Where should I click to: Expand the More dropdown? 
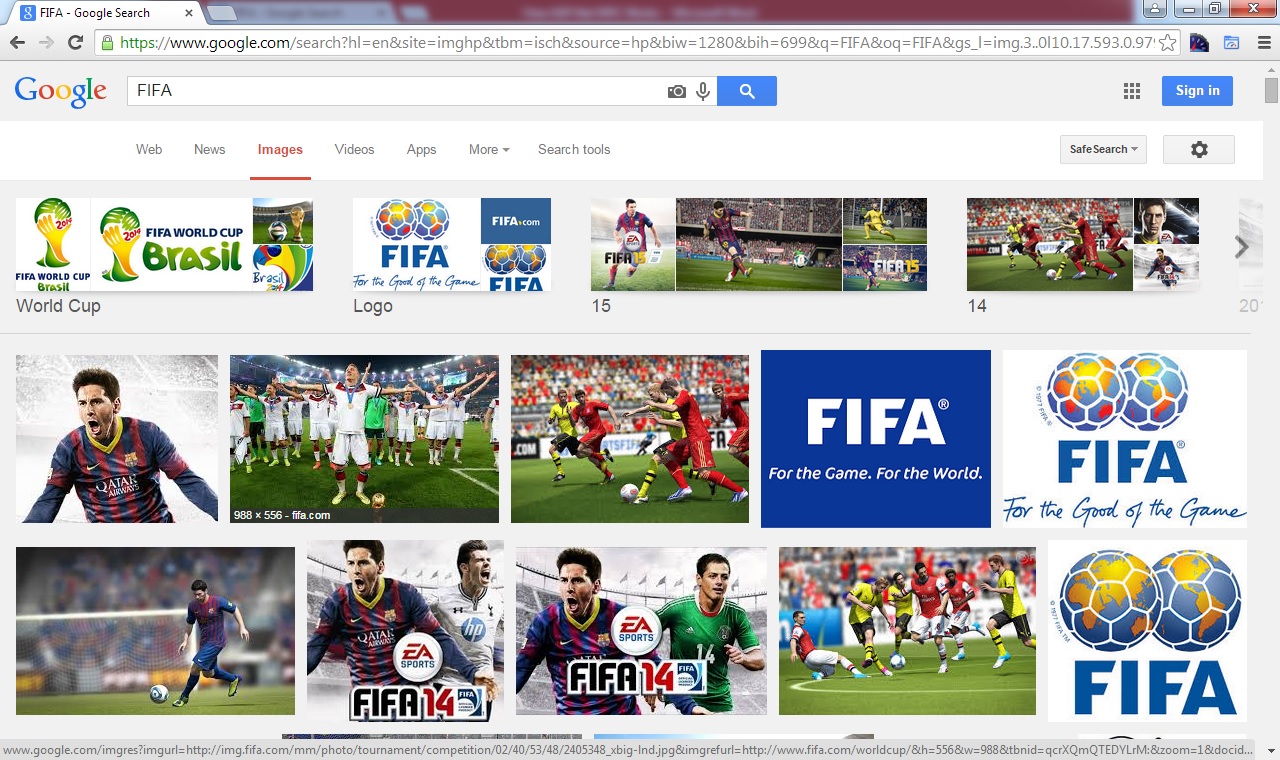click(489, 149)
